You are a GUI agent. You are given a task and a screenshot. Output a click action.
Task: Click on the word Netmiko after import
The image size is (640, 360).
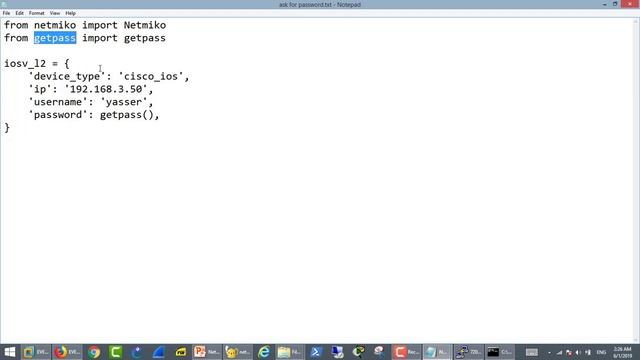coord(145,25)
